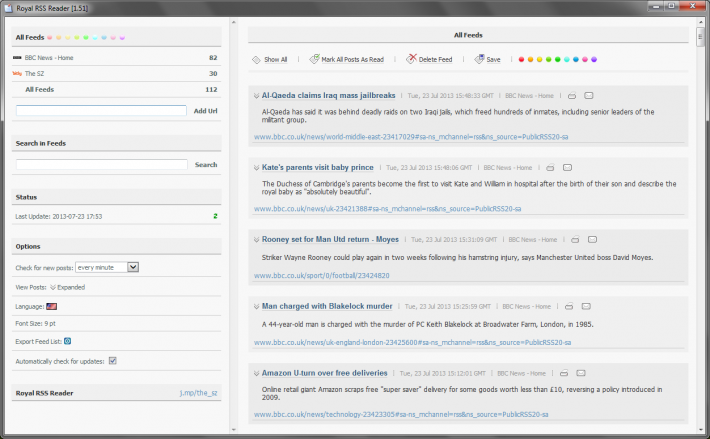Email the Rooney set for Man Utd post
Image resolution: width=710 pixels, height=439 pixels.
pos(592,239)
